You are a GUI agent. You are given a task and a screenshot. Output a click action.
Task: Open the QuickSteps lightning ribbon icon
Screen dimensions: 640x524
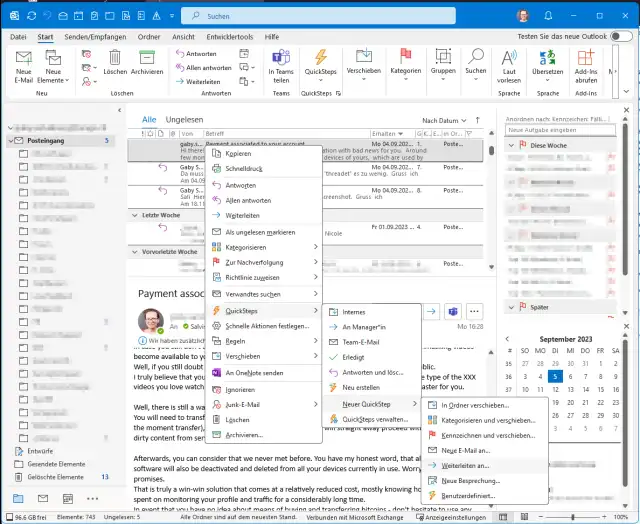321,57
